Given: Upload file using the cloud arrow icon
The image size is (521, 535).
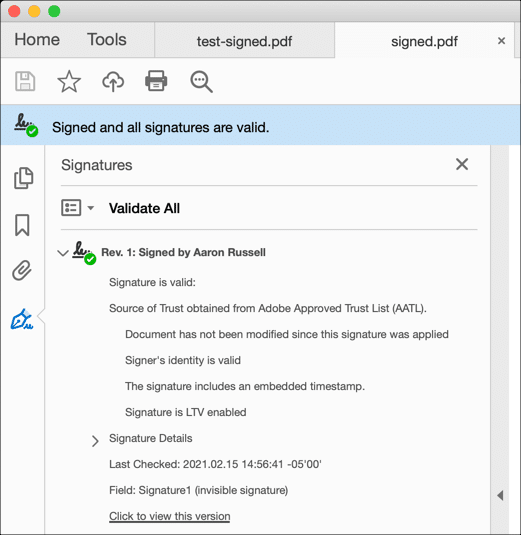Looking at the screenshot, I should point(113,81).
